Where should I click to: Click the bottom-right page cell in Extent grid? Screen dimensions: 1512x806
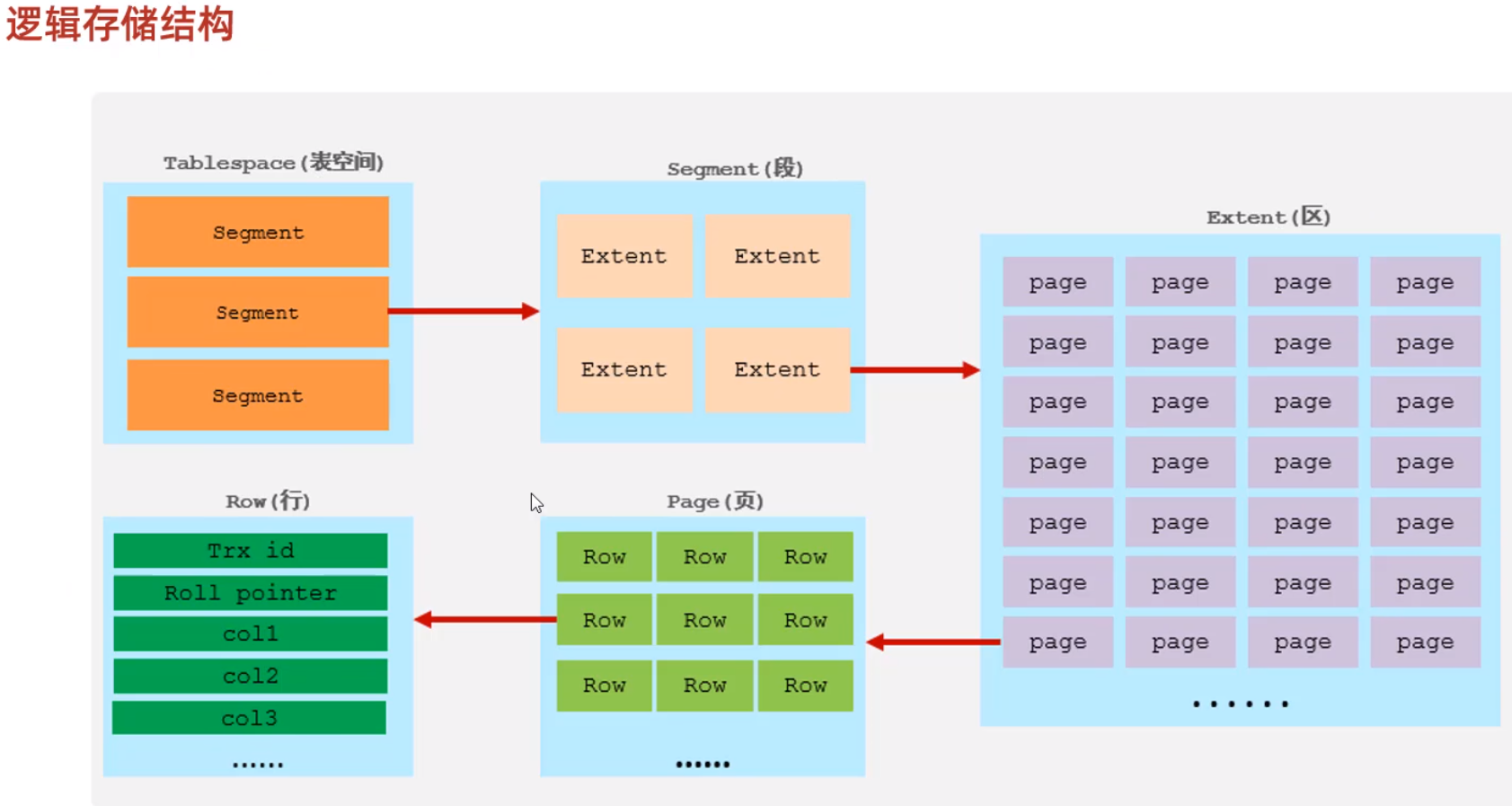pos(1426,642)
